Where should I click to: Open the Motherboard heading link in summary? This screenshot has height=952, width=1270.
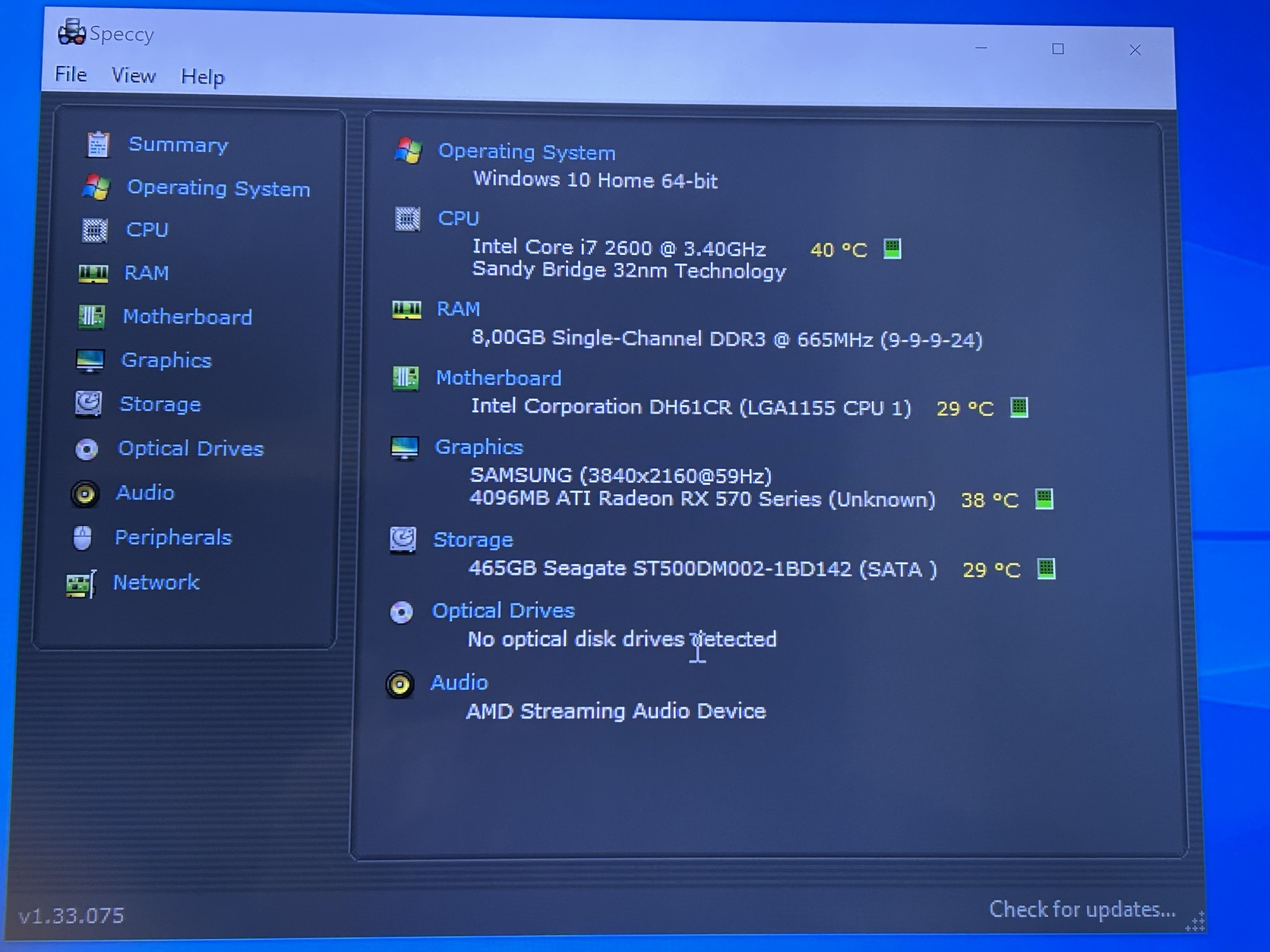[499, 378]
